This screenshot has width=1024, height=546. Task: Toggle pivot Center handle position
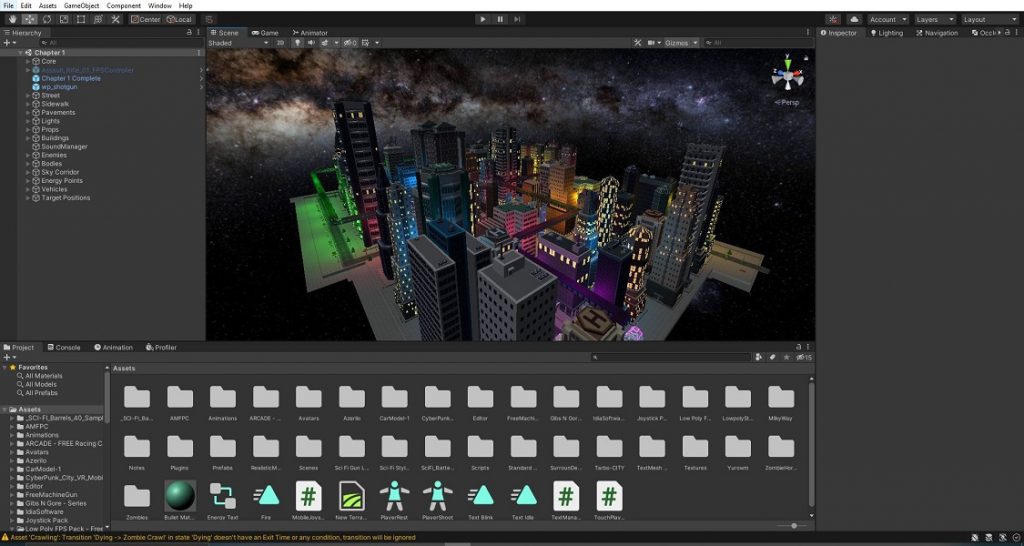[x=146, y=20]
